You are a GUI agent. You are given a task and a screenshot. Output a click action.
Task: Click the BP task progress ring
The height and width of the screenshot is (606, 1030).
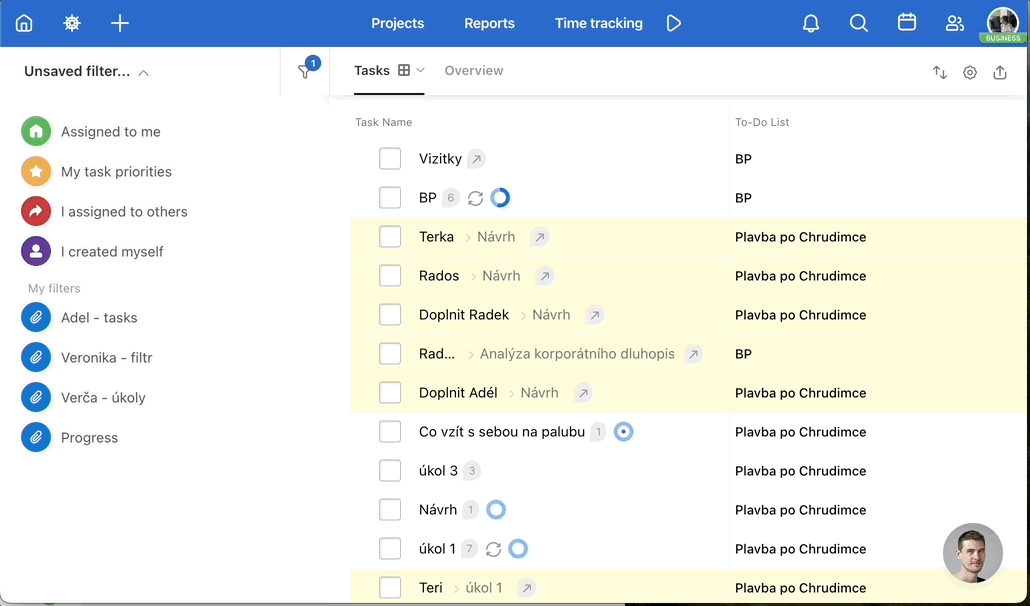(x=500, y=198)
